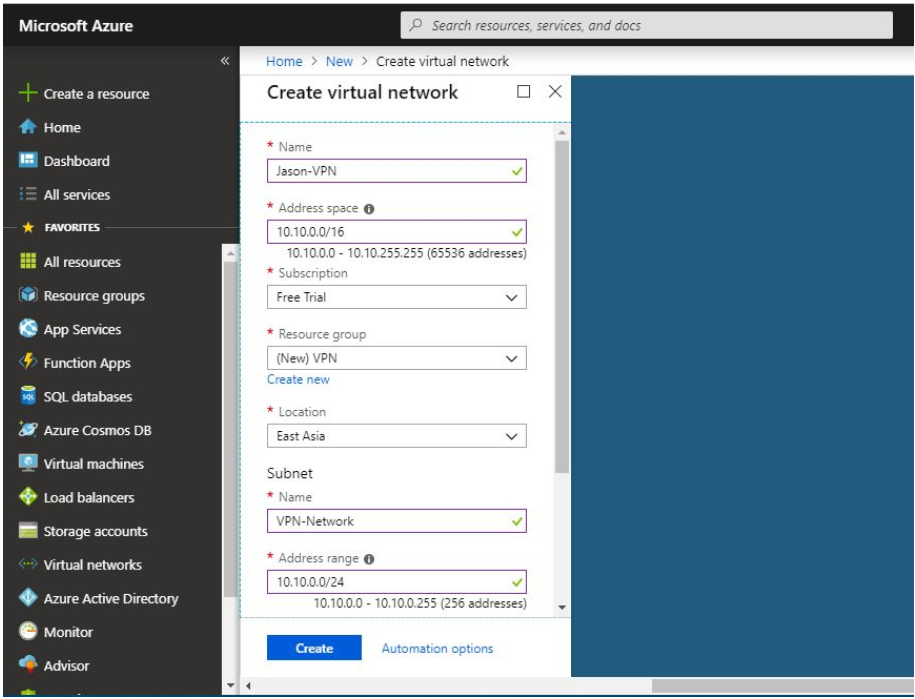Click the horizontal scrollbar left arrow
The height and width of the screenshot is (699, 915).
coord(249,686)
